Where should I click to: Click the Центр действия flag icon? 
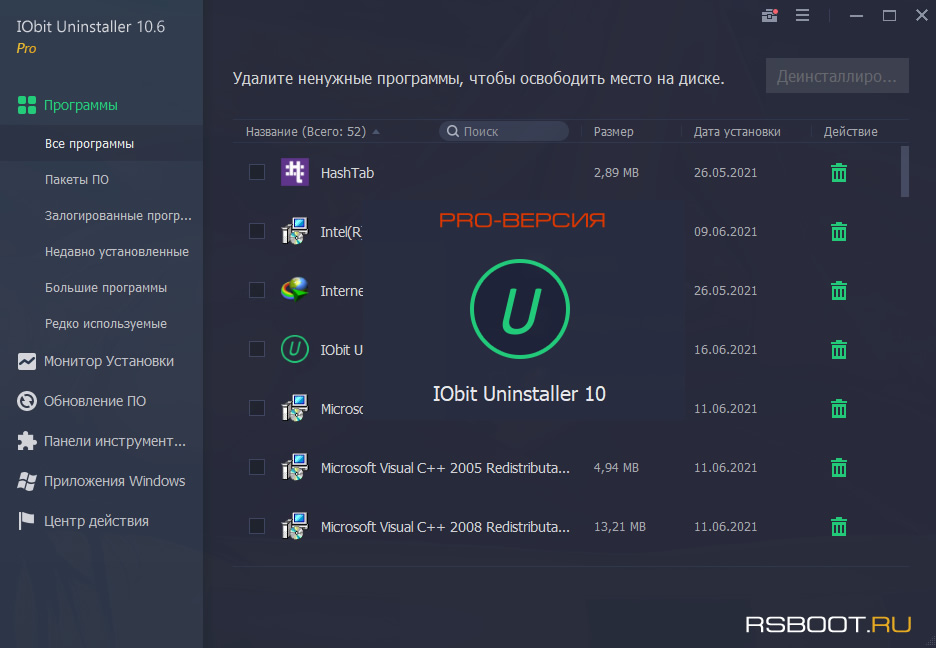(27, 521)
